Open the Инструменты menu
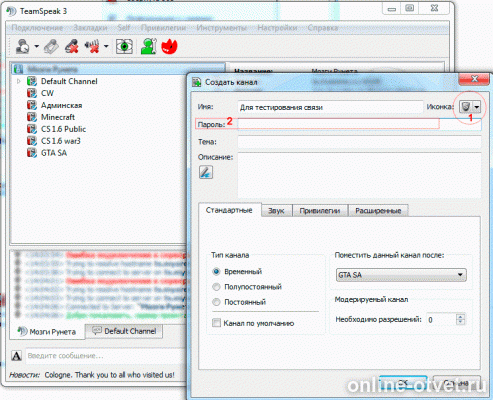 [222, 28]
